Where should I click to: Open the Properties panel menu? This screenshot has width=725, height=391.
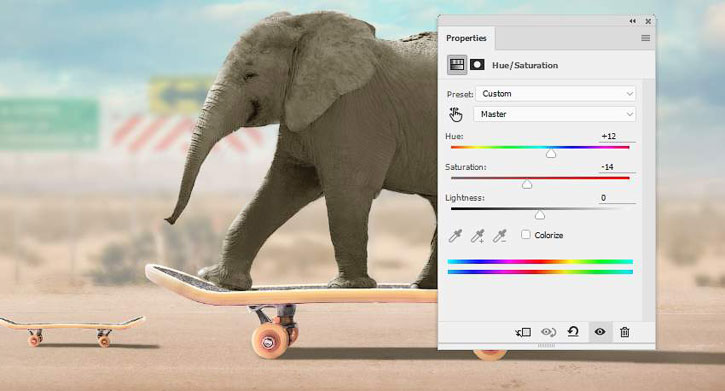pyautogui.click(x=645, y=38)
